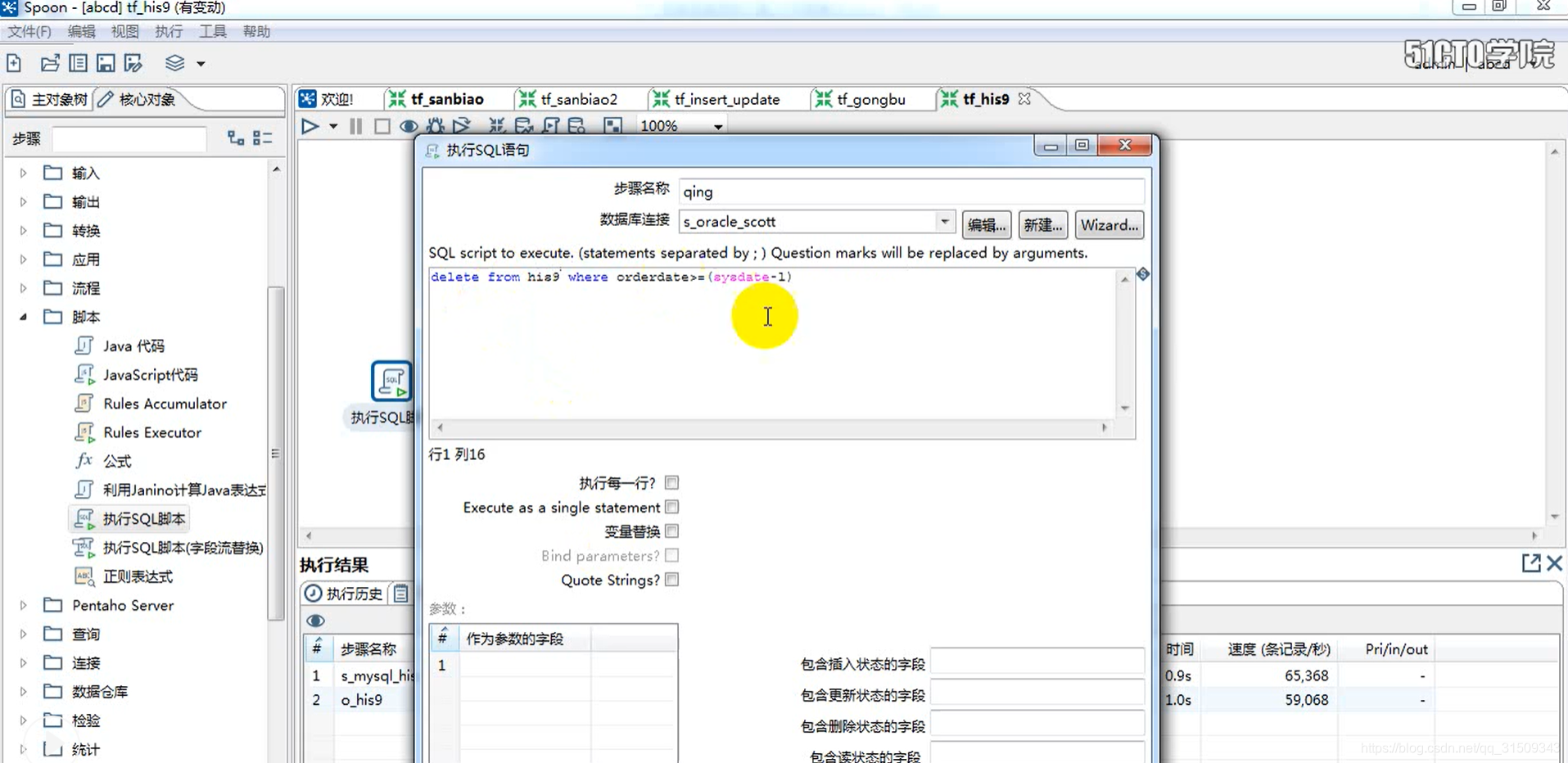Click the explore repository toolbar icon
This screenshot has width=1568, height=763.
(x=78, y=63)
